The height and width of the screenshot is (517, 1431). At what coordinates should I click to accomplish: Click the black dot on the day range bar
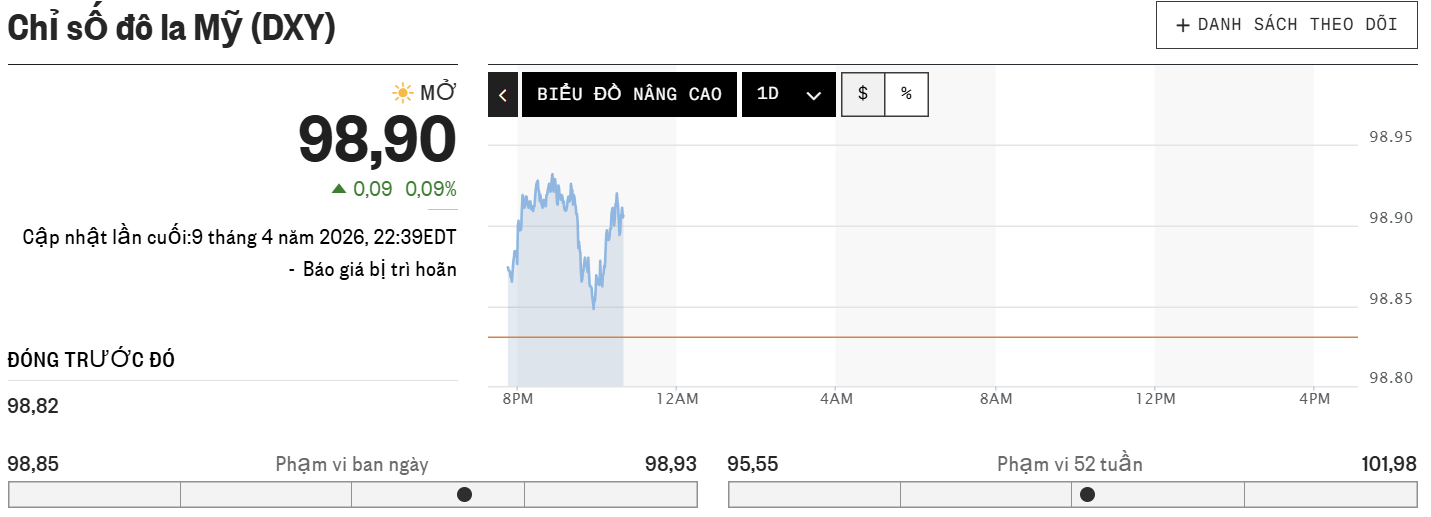[464, 494]
